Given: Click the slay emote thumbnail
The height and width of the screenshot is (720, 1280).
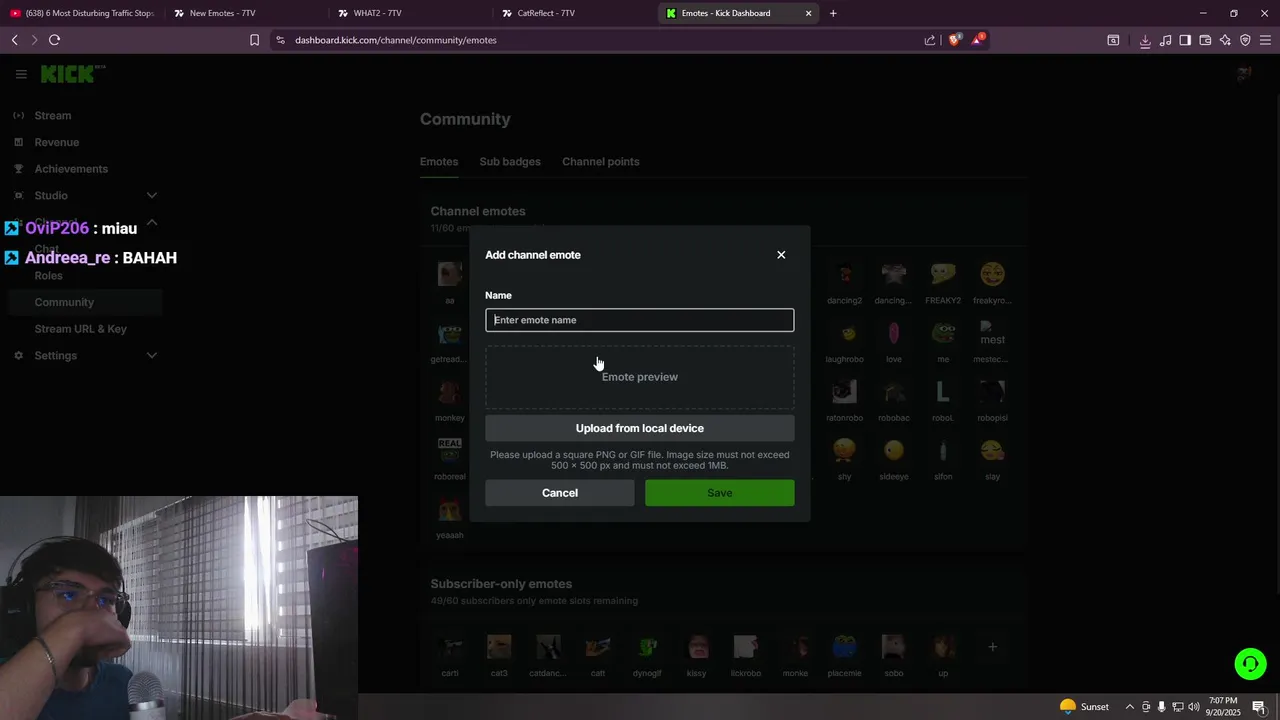Looking at the screenshot, I should (992, 451).
